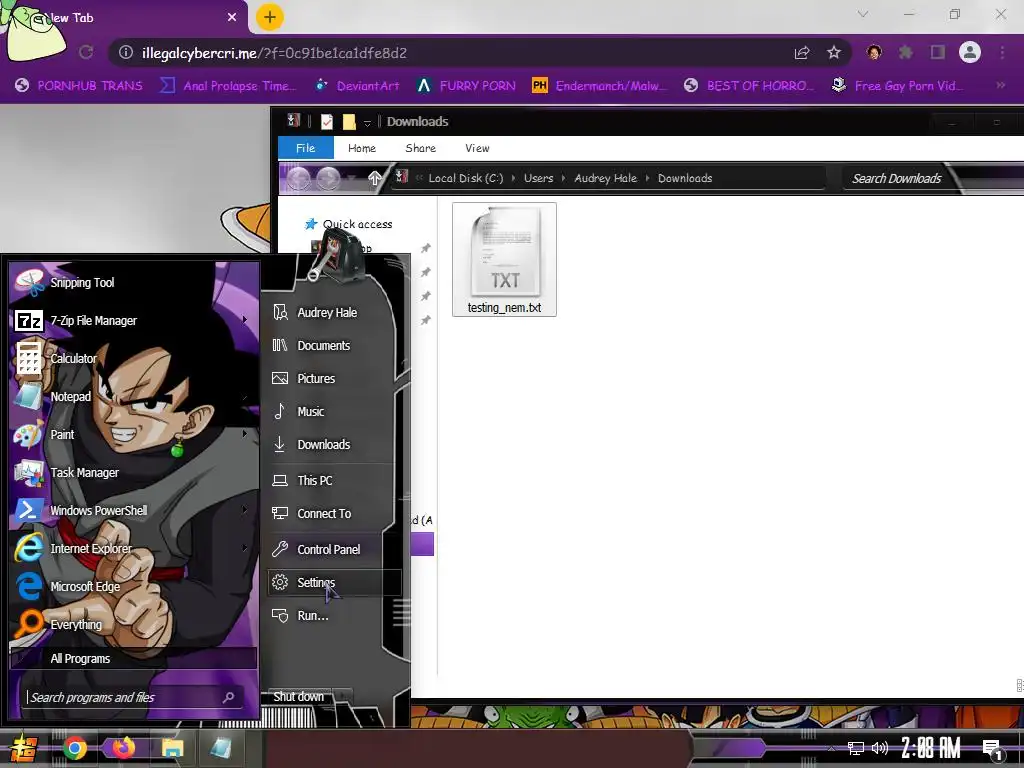Expand 7-Zip File Manager submenu arrow
Image resolution: width=1024 pixels, height=768 pixels.
245,320
